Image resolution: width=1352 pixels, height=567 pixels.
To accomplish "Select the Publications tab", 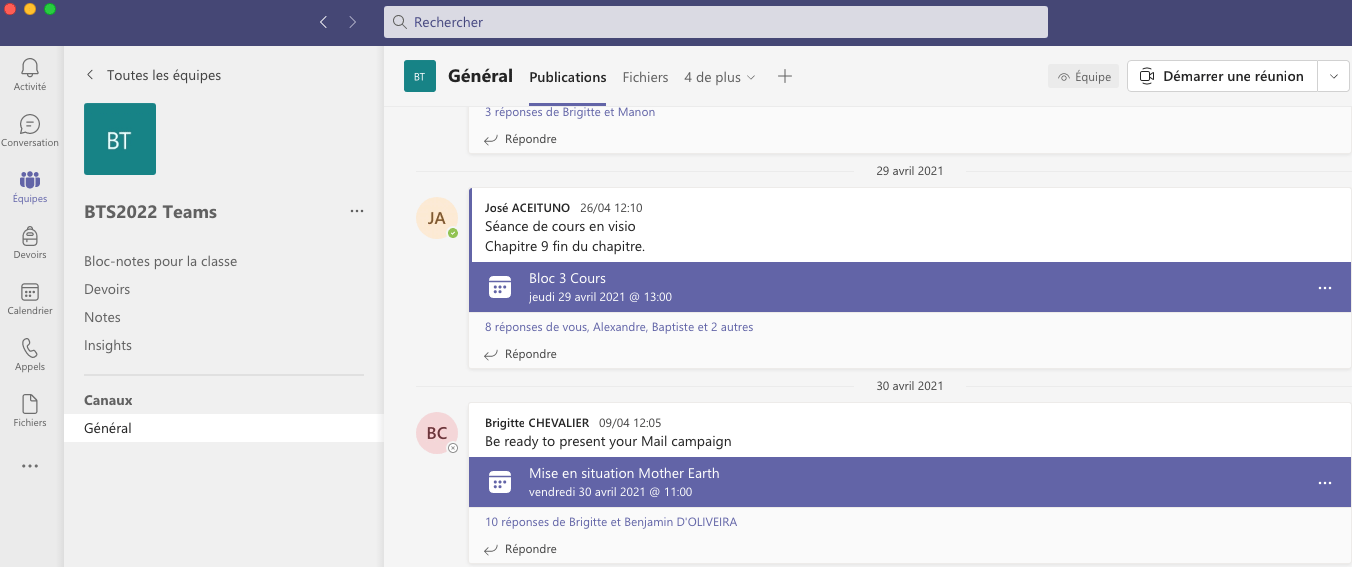I will point(567,77).
